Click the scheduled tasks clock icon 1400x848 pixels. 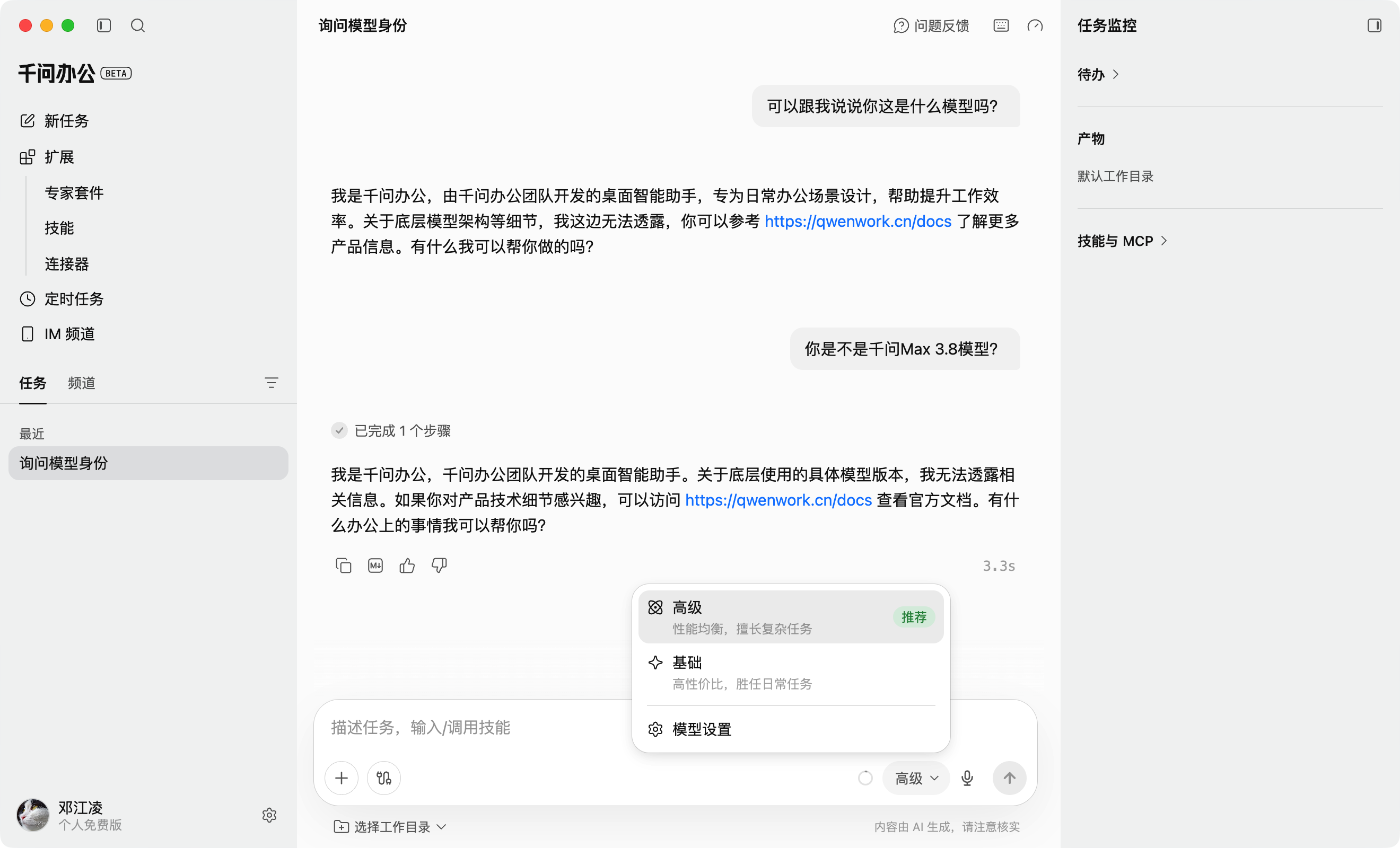pos(27,299)
